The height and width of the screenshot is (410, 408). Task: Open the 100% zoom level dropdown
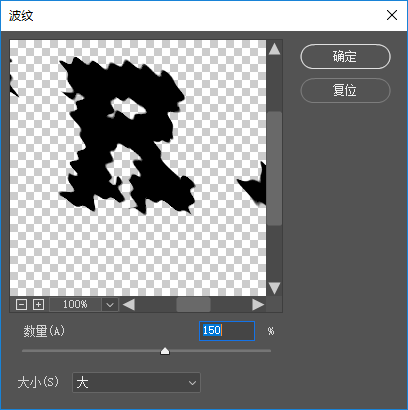click(110, 305)
